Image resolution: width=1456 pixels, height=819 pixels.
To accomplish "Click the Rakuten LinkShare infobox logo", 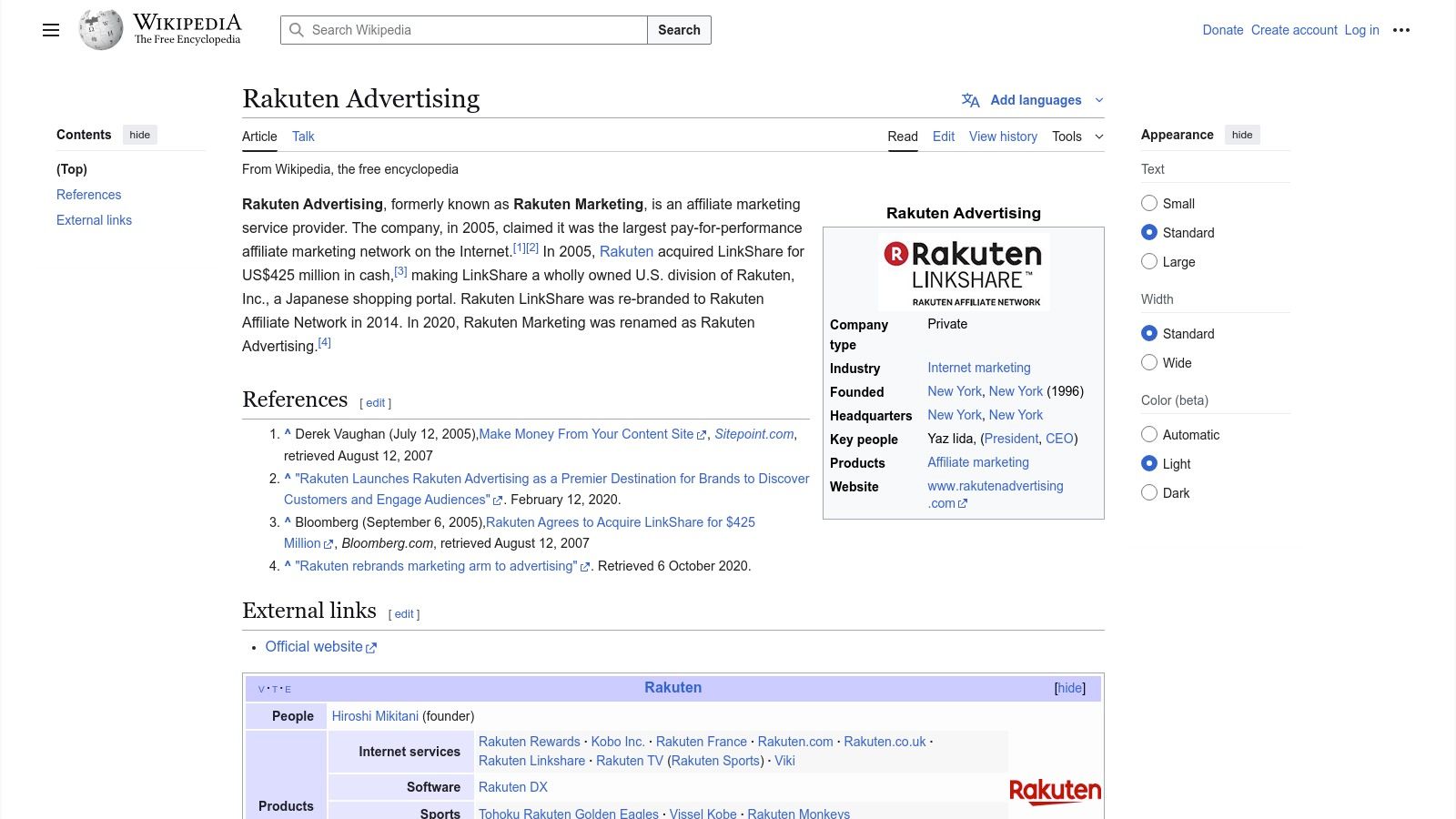I will (964, 272).
